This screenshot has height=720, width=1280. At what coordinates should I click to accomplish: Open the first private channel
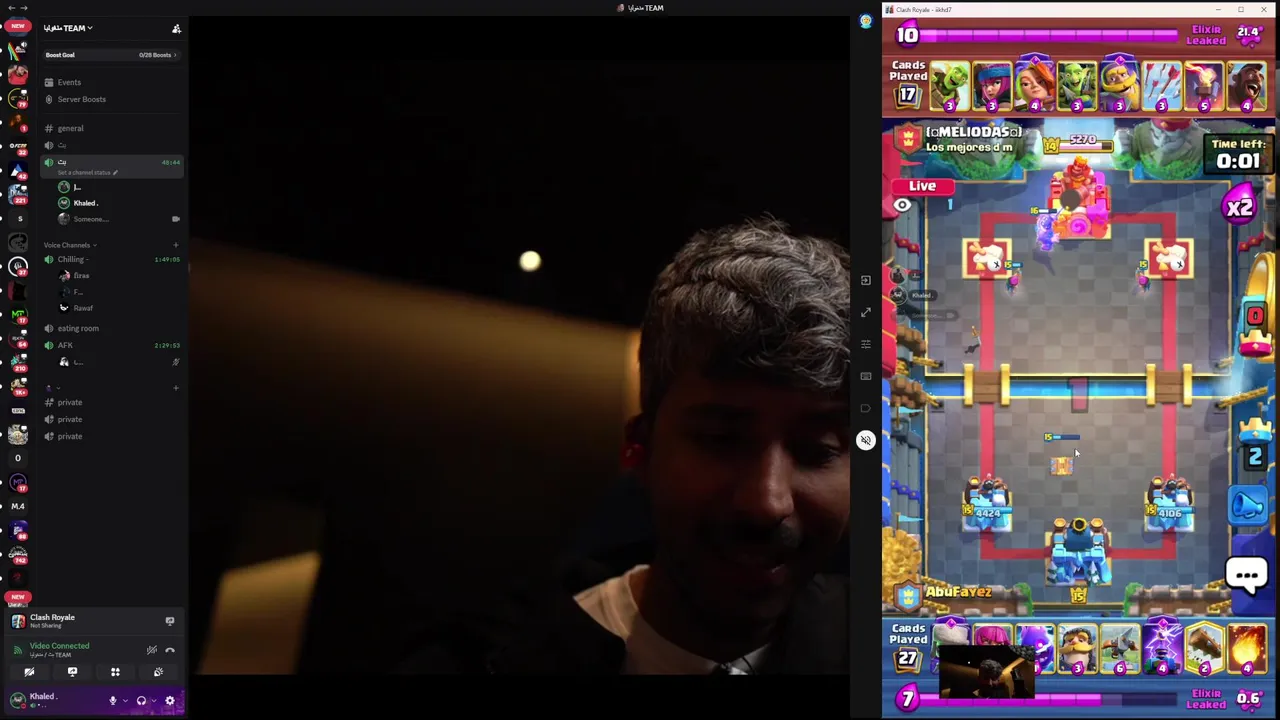pos(69,402)
